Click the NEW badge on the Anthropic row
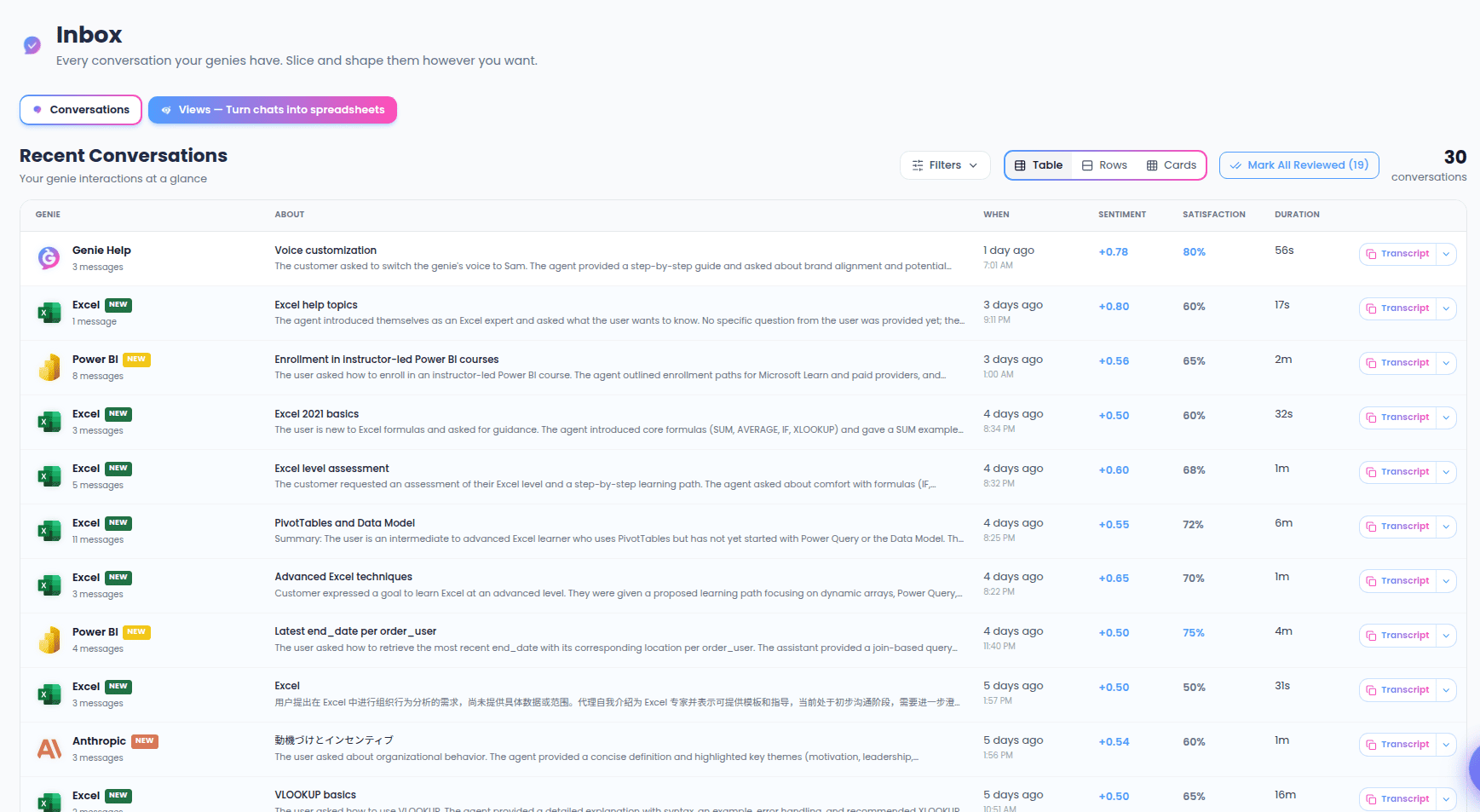The width and height of the screenshot is (1480, 812). coord(145,741)
